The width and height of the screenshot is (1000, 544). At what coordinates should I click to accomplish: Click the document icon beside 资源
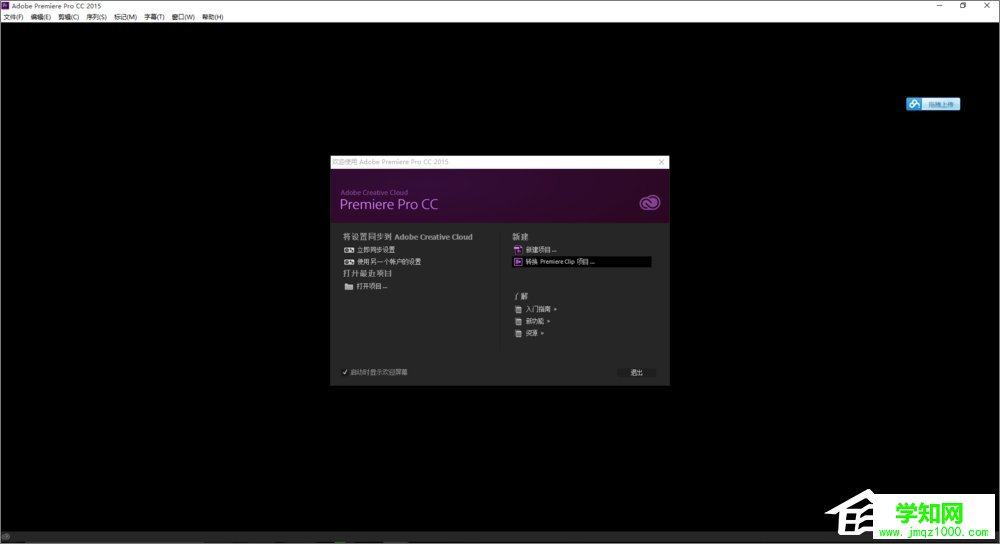[518, 334]
